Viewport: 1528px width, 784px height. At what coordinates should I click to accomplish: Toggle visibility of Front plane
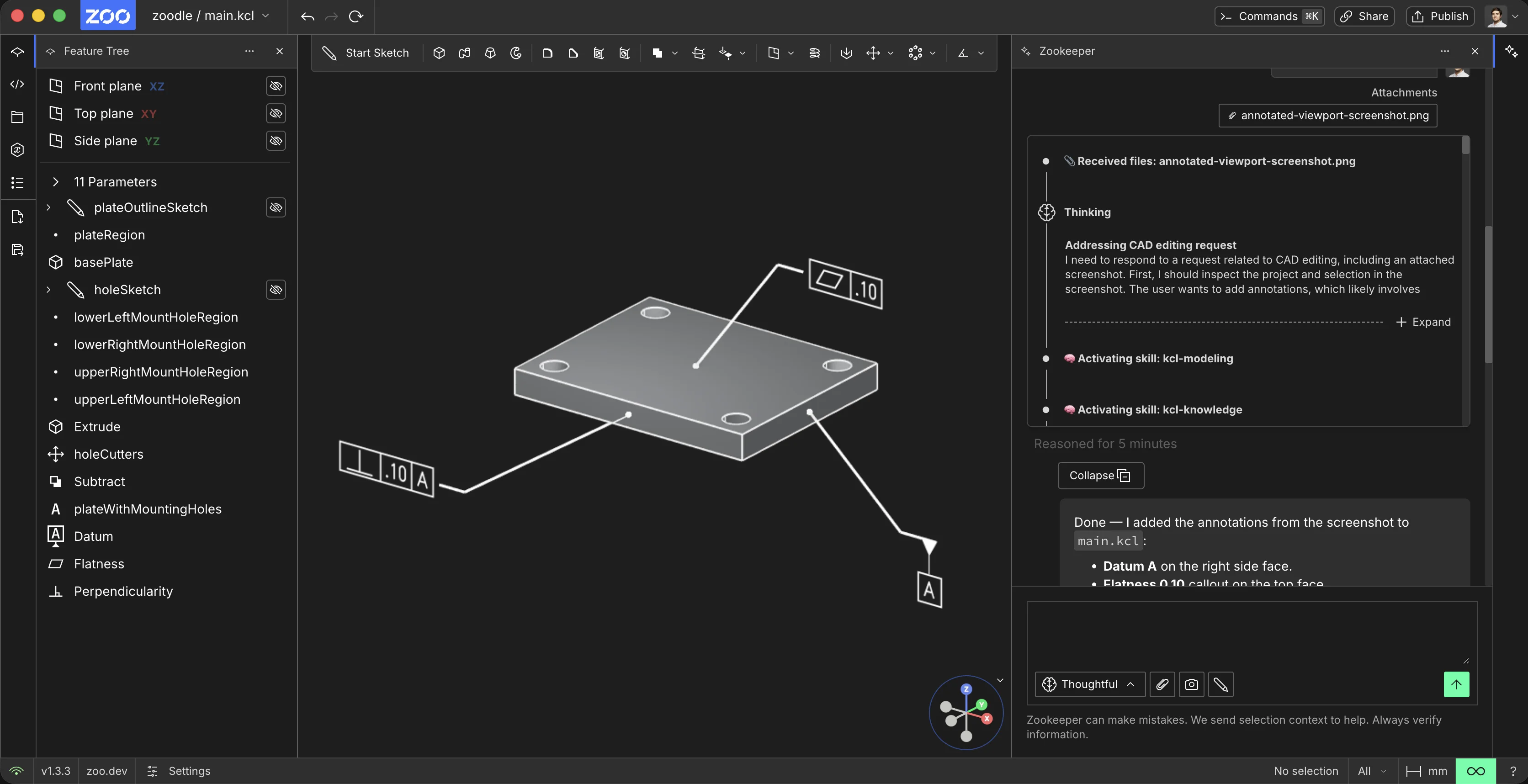tap(276, 86)
